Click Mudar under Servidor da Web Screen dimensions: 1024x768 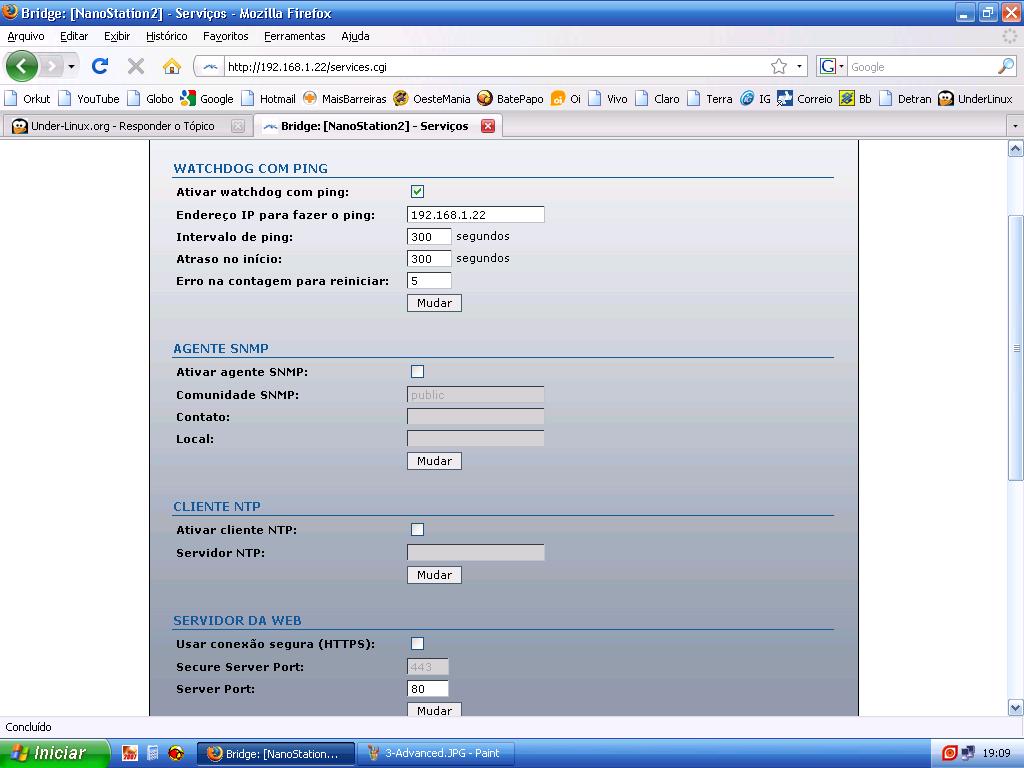coord(434,709)
